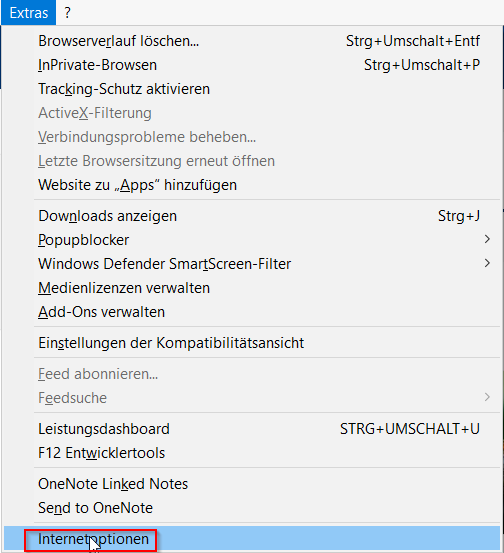Image resolution: width=504 pixels, height=553 pixels.
Task: Click Windows Defender SmartScreen-Filter entry
Action: pos(252,264)
